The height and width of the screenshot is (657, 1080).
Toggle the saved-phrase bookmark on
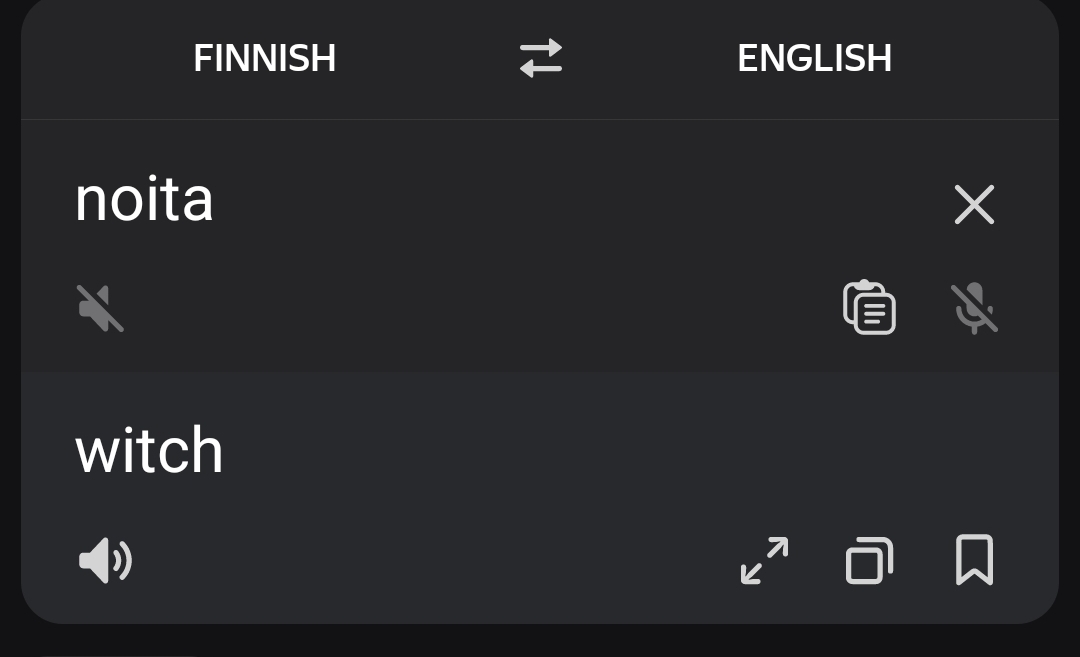pos(975,560)
